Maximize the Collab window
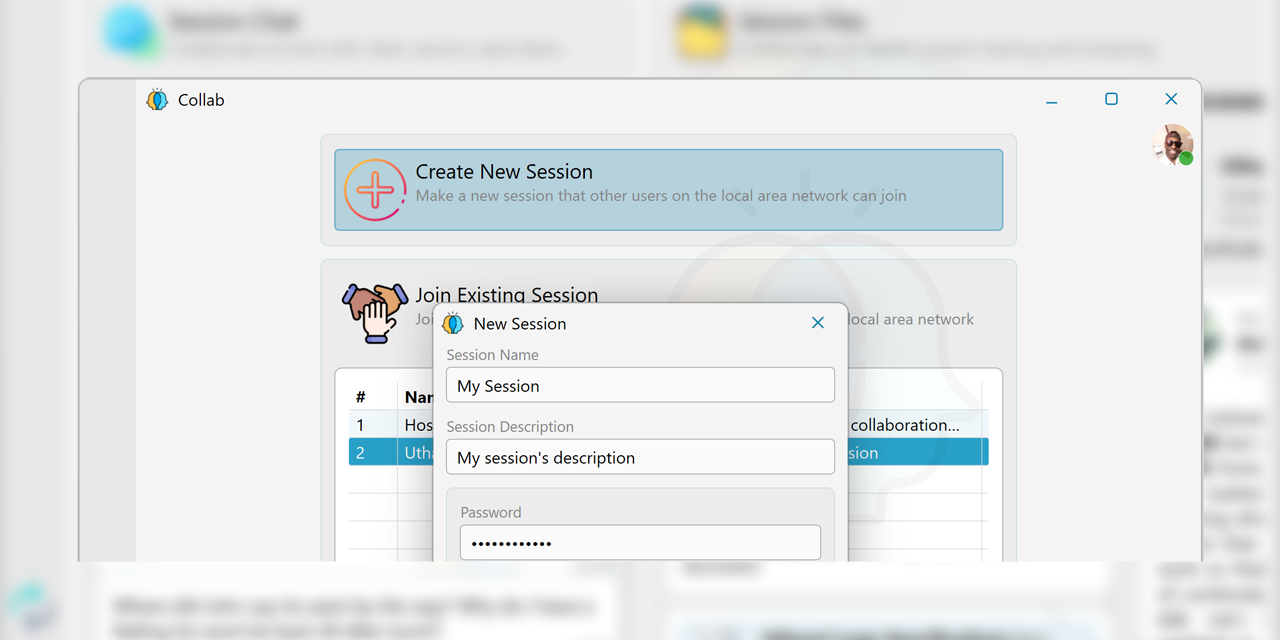This screenshot has height=640, width=1280. (x=1111, y=99)
